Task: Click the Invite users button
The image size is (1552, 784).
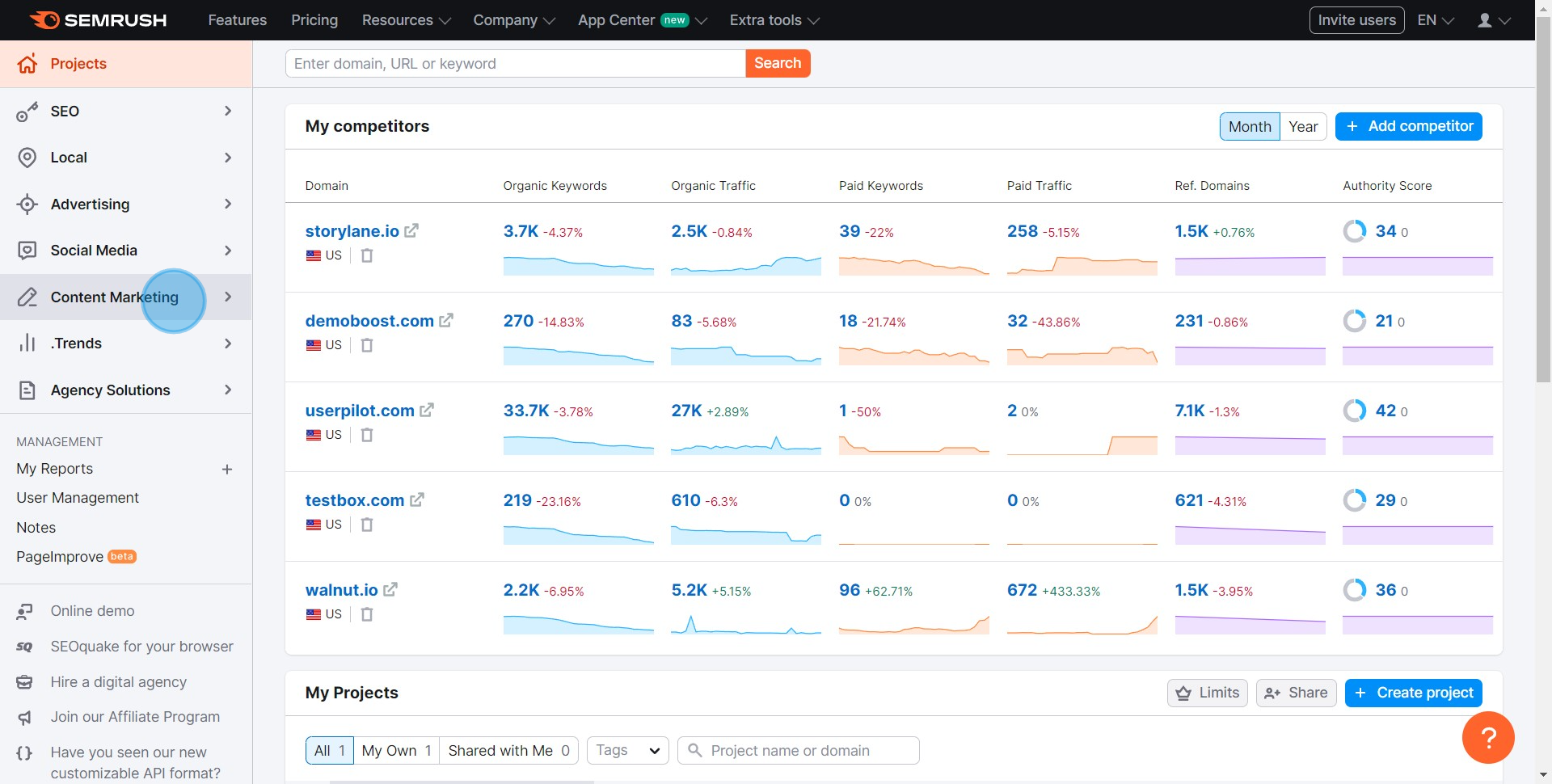Action: coord(1356,20)
